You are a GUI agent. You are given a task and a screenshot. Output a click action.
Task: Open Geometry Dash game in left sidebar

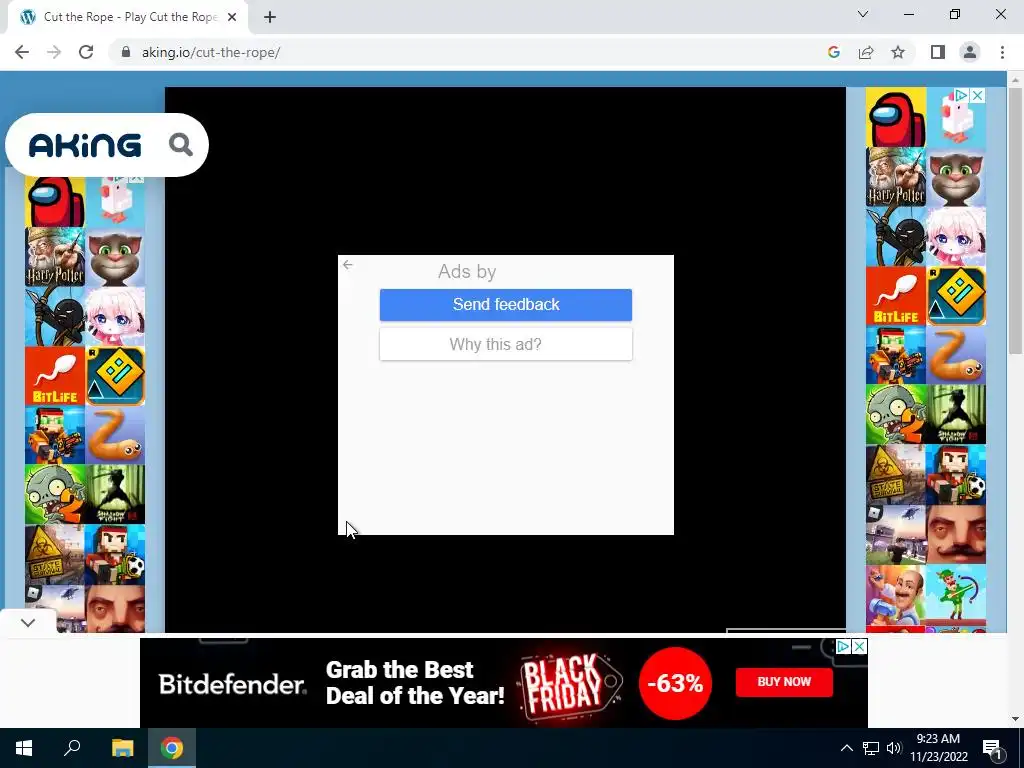click(x=115, y=376)
